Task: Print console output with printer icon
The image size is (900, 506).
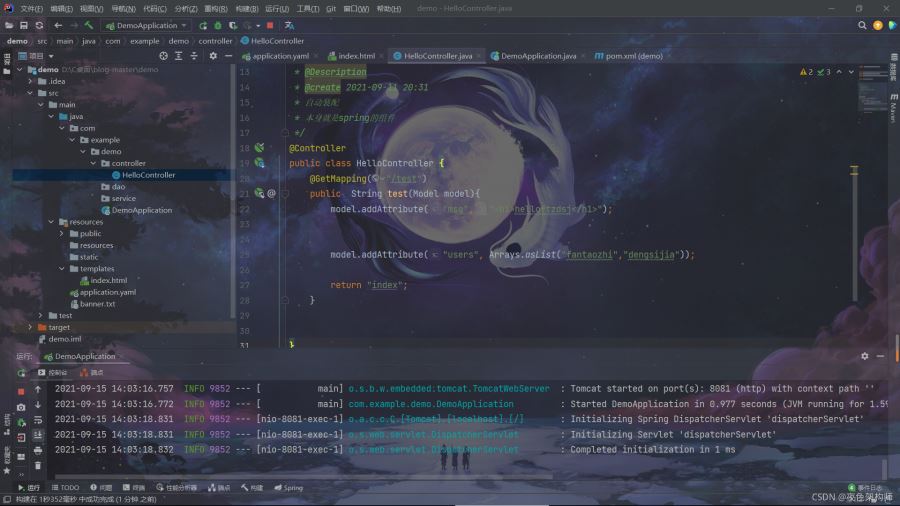Action: pos(38,450)
